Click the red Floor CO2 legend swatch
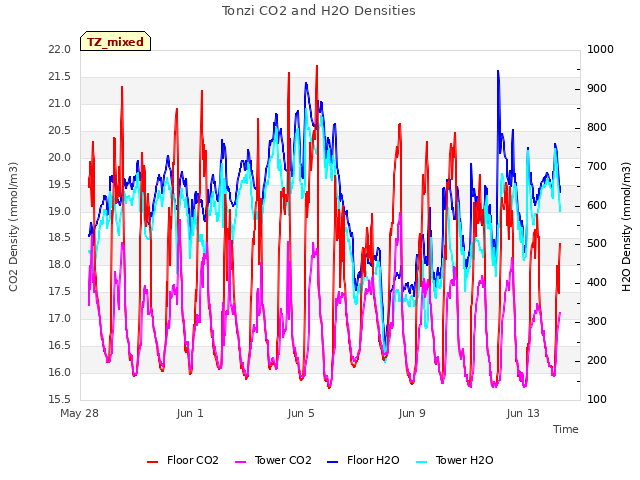Image resolution: width=640 pixels, height=480 pixels. pos(153,462)
